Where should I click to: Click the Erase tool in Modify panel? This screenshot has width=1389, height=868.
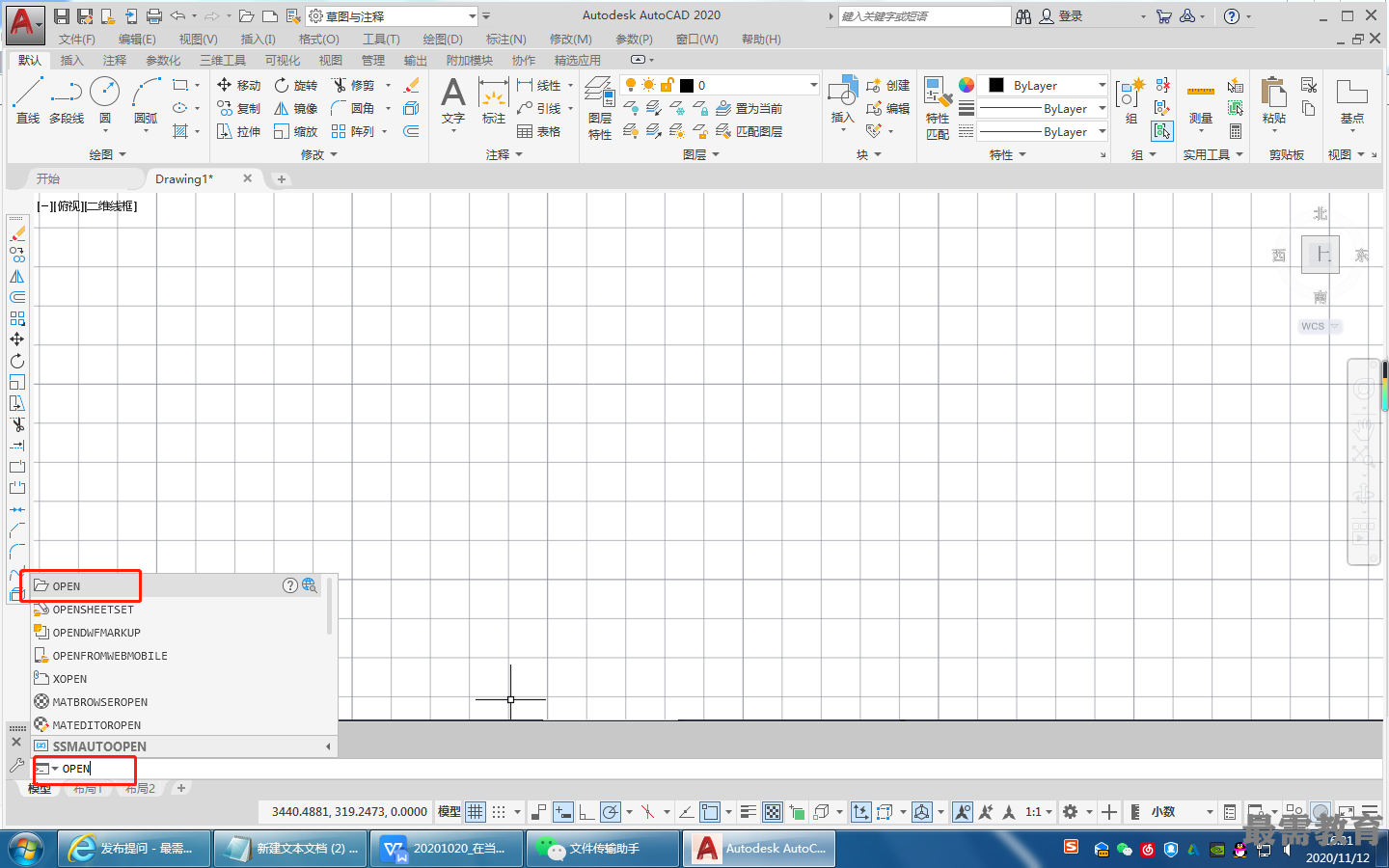[412, 85]
